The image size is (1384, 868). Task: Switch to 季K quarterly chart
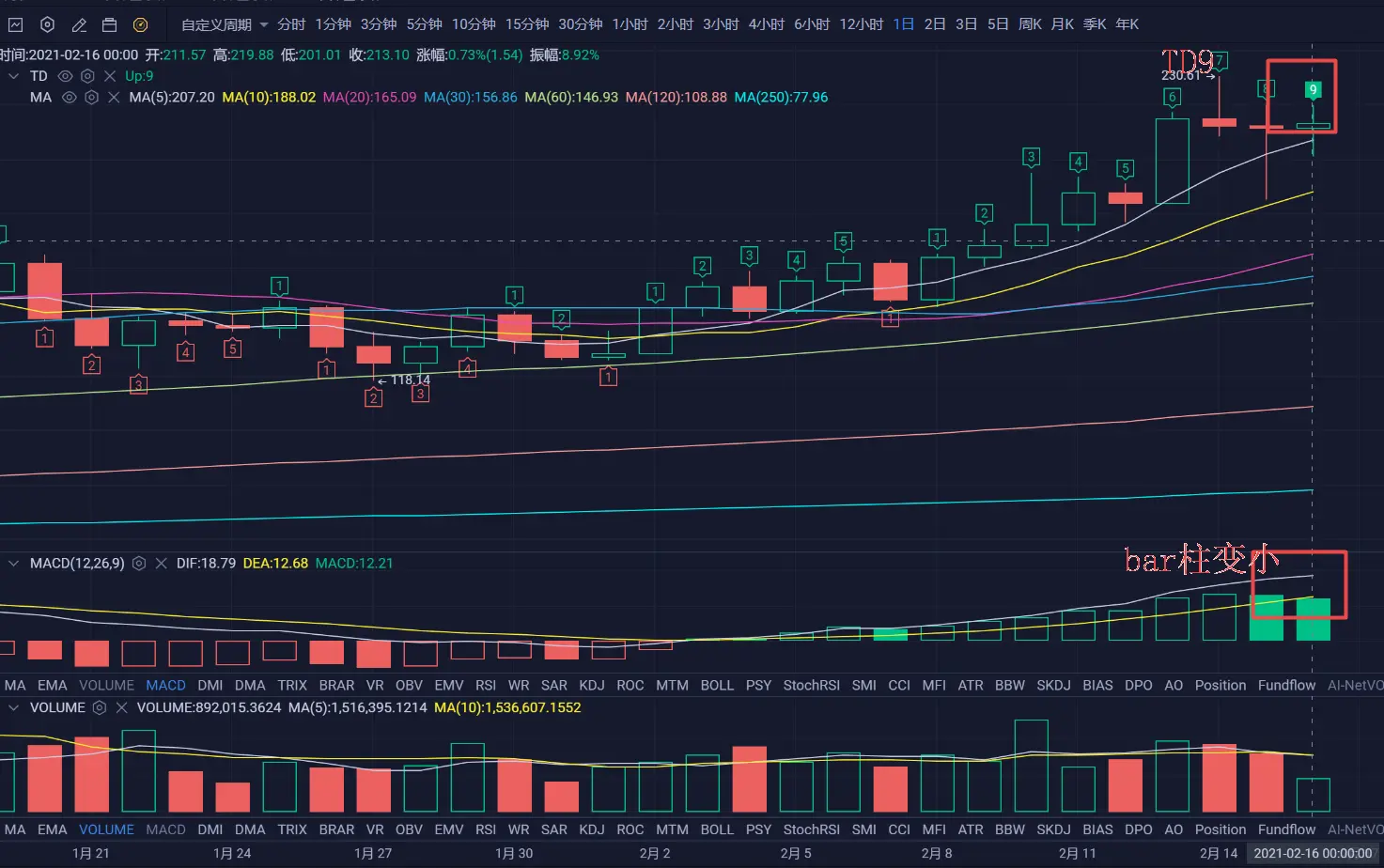point(1095,24)
